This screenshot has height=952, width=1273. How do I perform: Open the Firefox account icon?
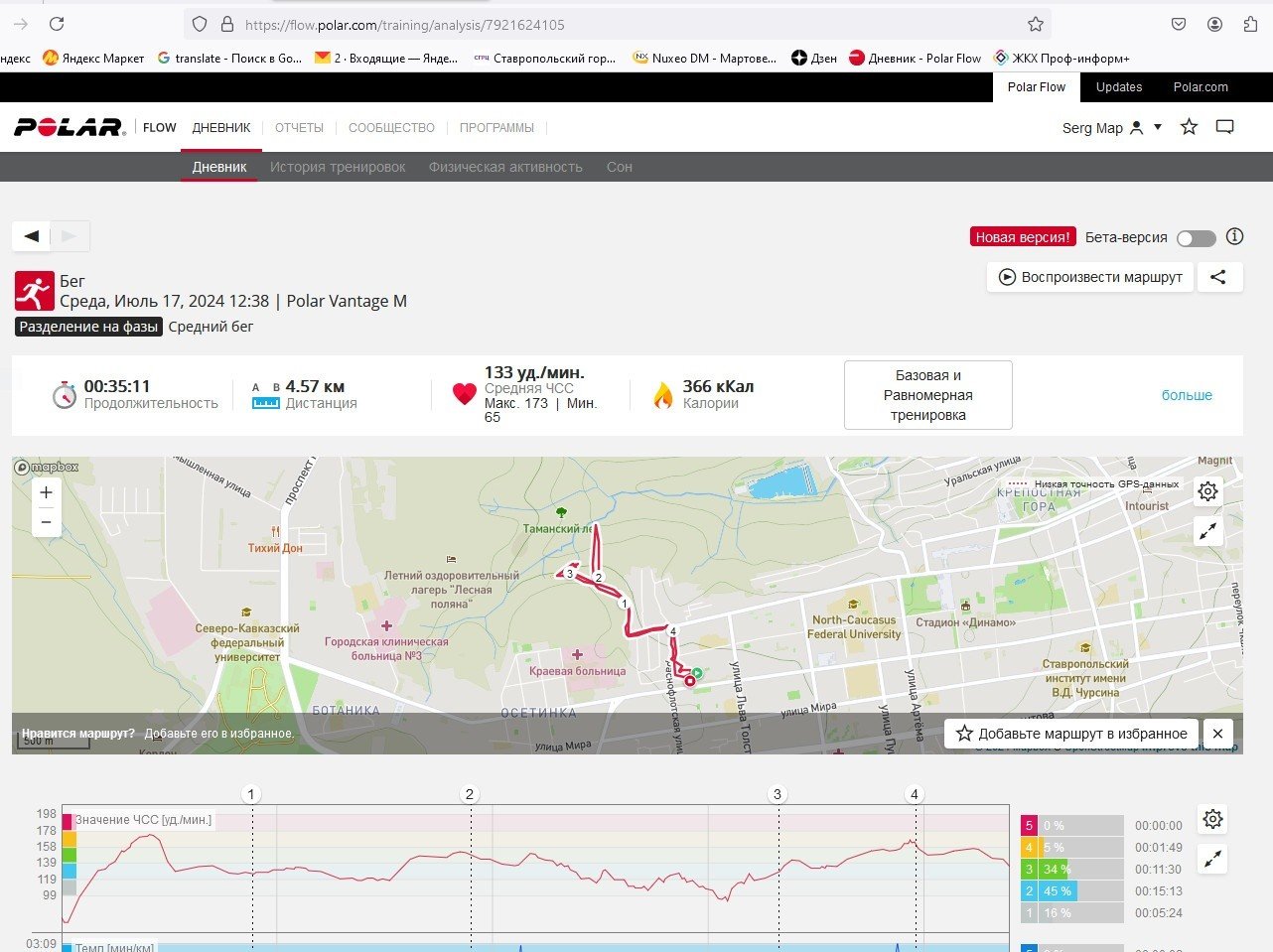1214,24
